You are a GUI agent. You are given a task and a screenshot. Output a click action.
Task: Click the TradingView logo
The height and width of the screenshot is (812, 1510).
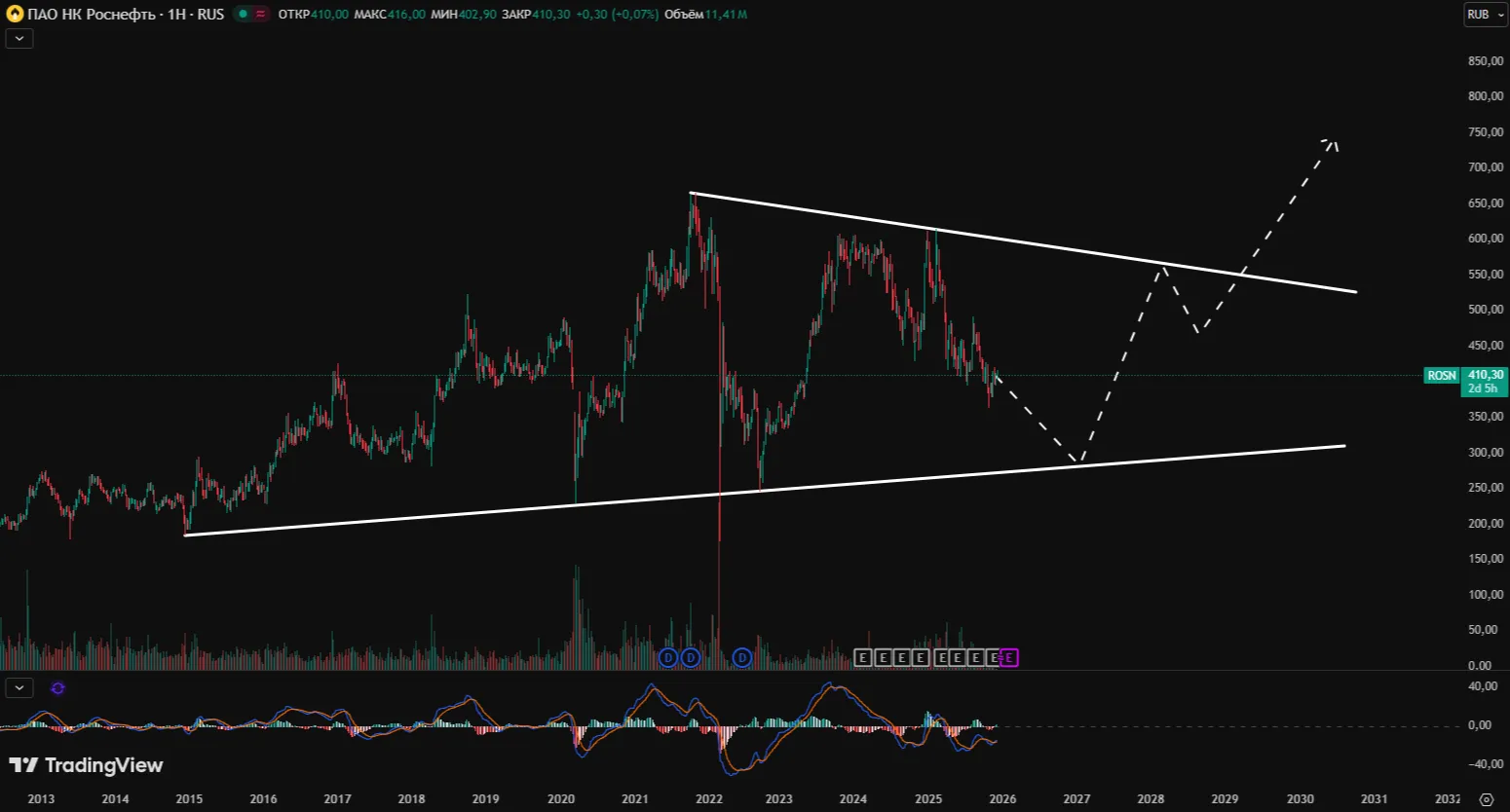click(x=86, y=765)
